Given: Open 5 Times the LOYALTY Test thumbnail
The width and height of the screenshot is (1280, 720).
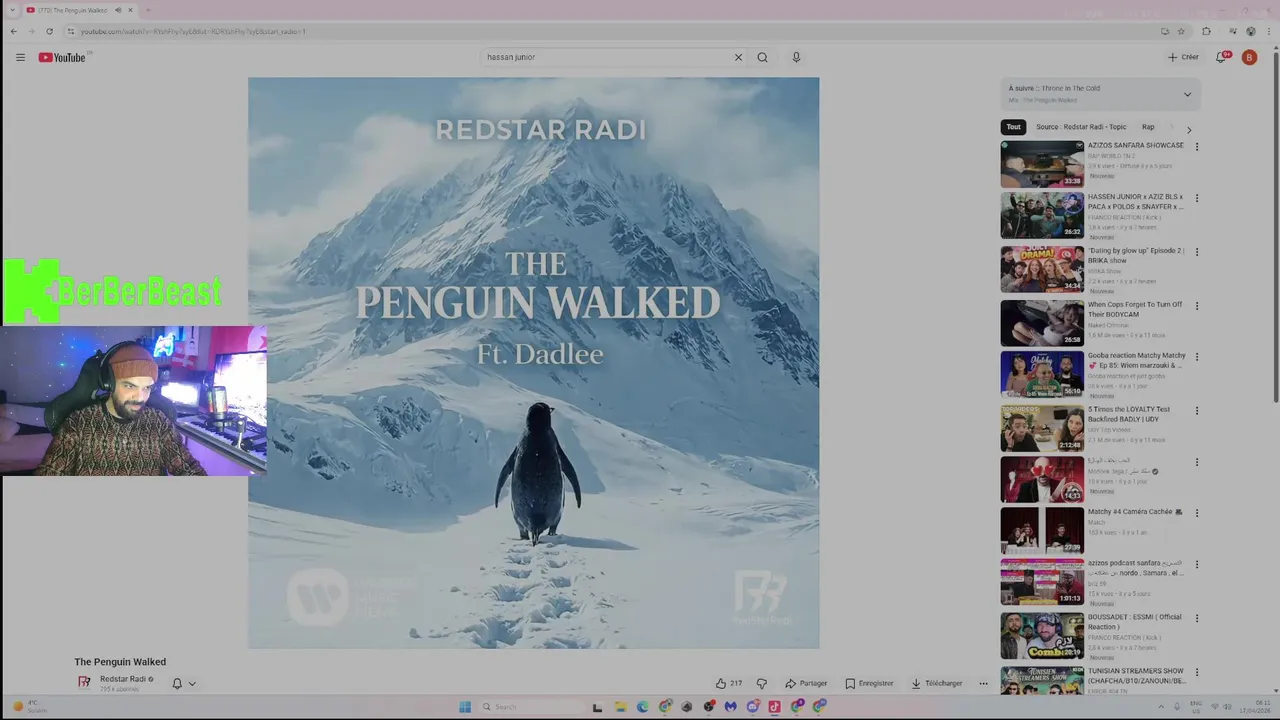Looking at the screenshot, I should tap(1042, 428).
